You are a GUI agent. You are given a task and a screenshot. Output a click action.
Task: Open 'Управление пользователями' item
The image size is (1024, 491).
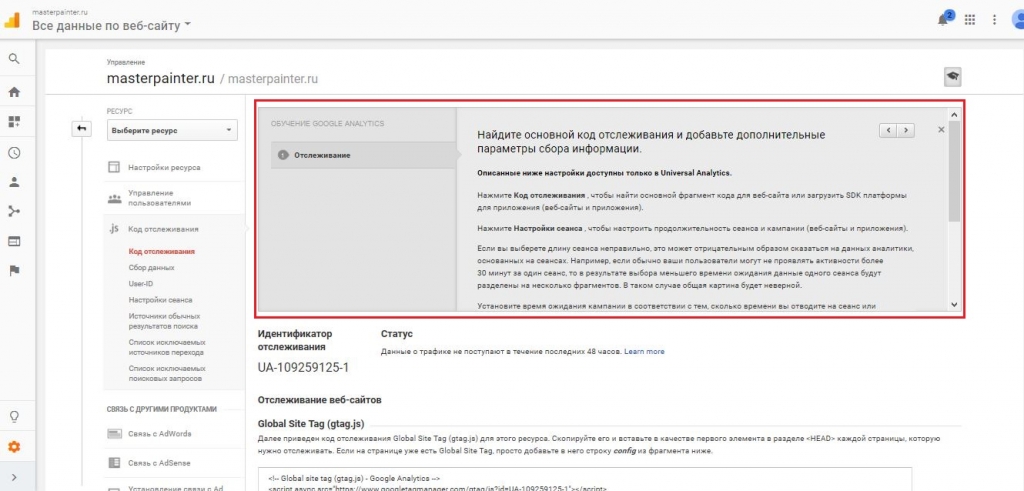160,198
